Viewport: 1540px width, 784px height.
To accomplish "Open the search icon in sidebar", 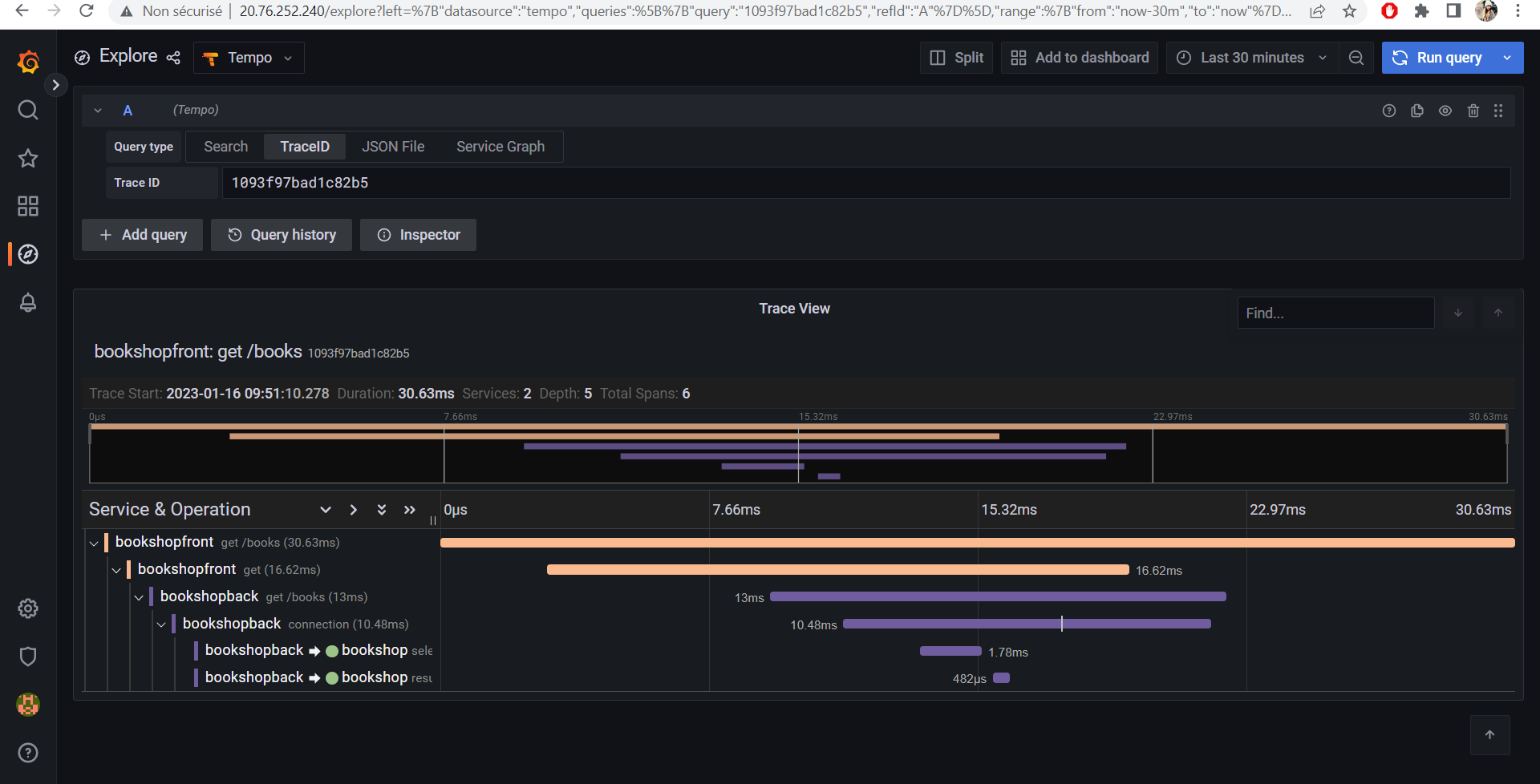I will tap(28, 110).
